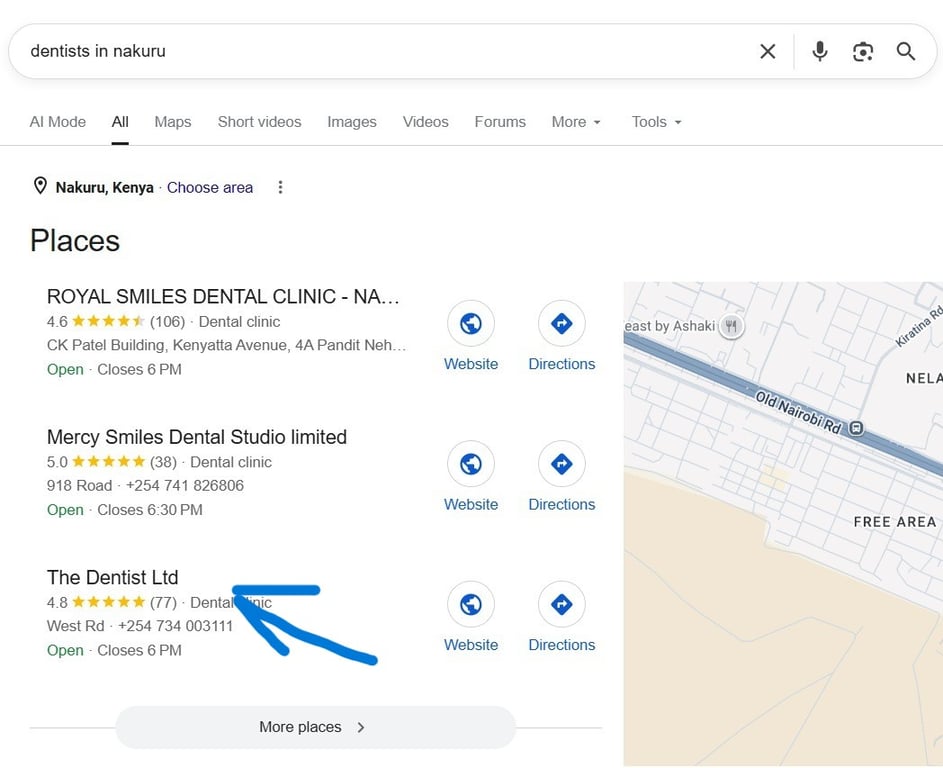This screenshot has width=943, height=768.
Task: Click FREE AREA label on the map
Action: tap(895, 522)
